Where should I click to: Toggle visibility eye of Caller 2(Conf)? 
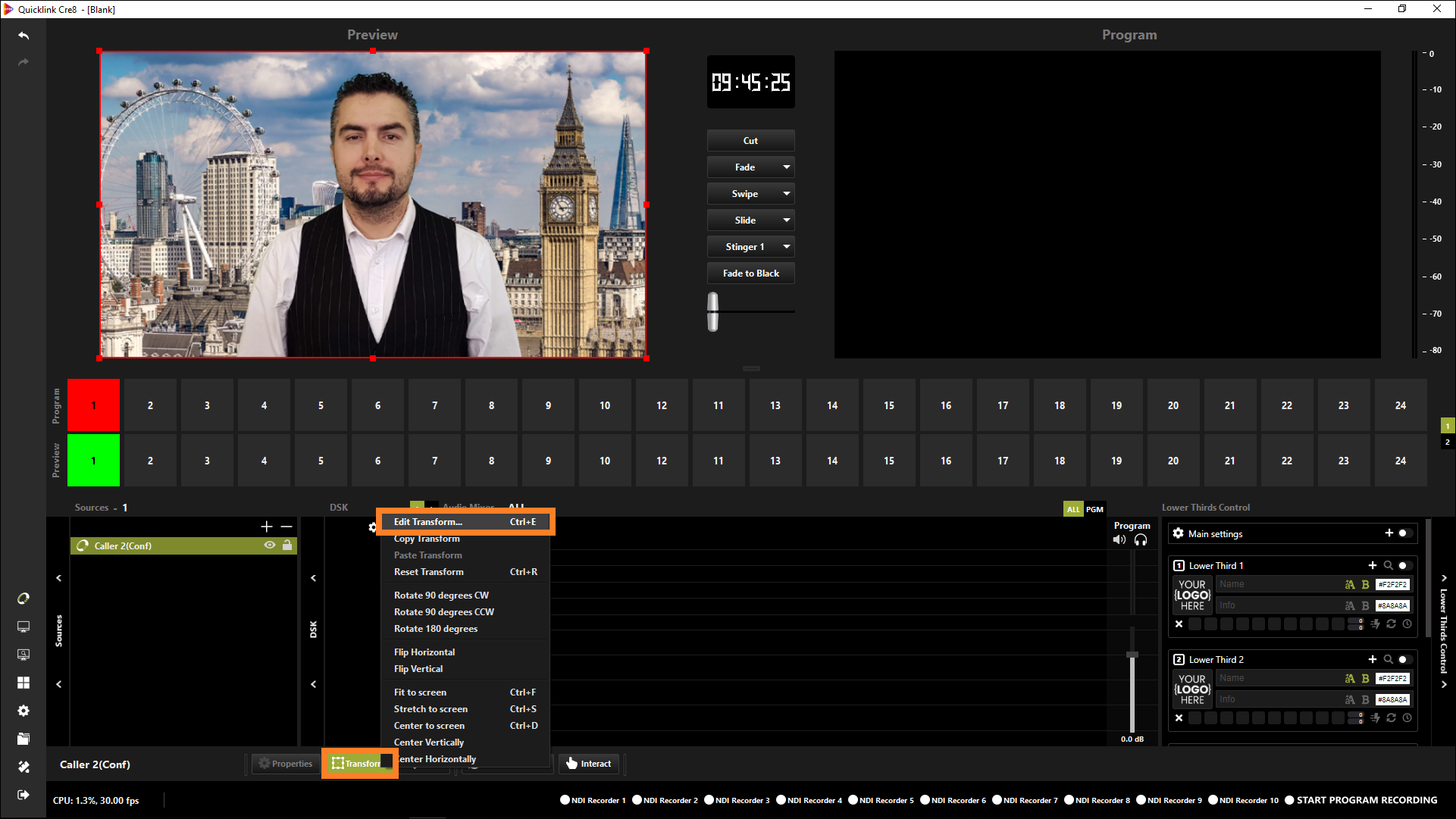(269, 545)
